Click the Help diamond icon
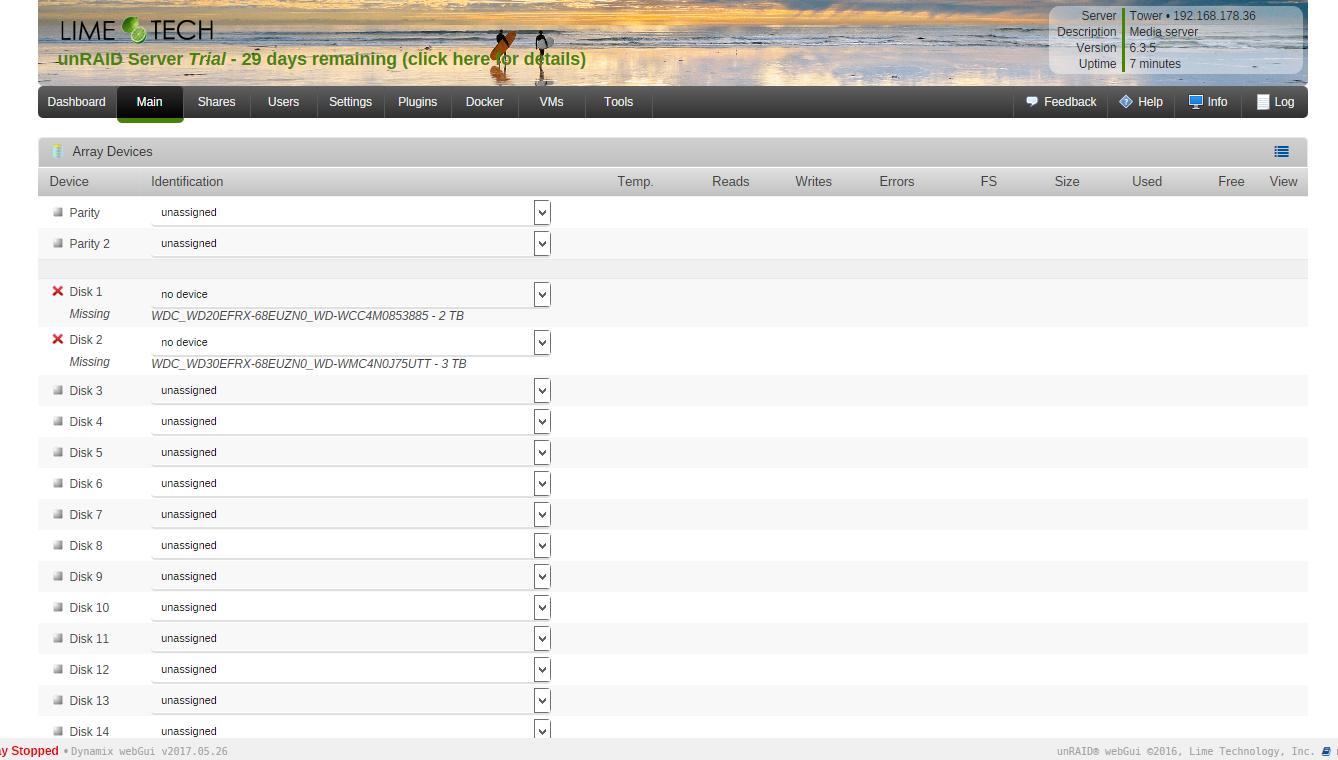Viewport: 1338px width, 760px height. (x=1126, y=102)
